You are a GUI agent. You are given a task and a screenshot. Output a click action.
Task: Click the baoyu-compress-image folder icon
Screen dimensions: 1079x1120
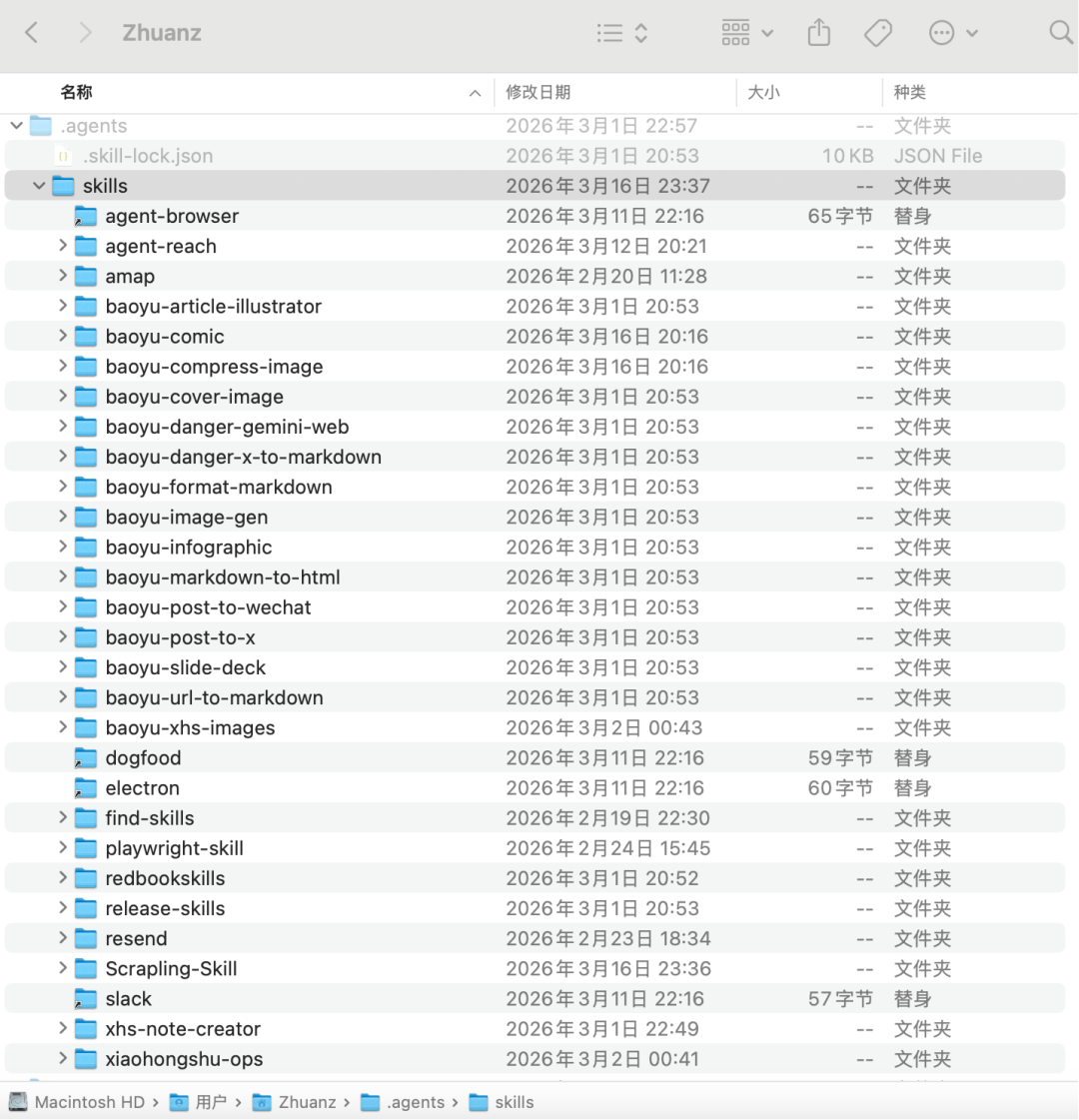[86, 367]
